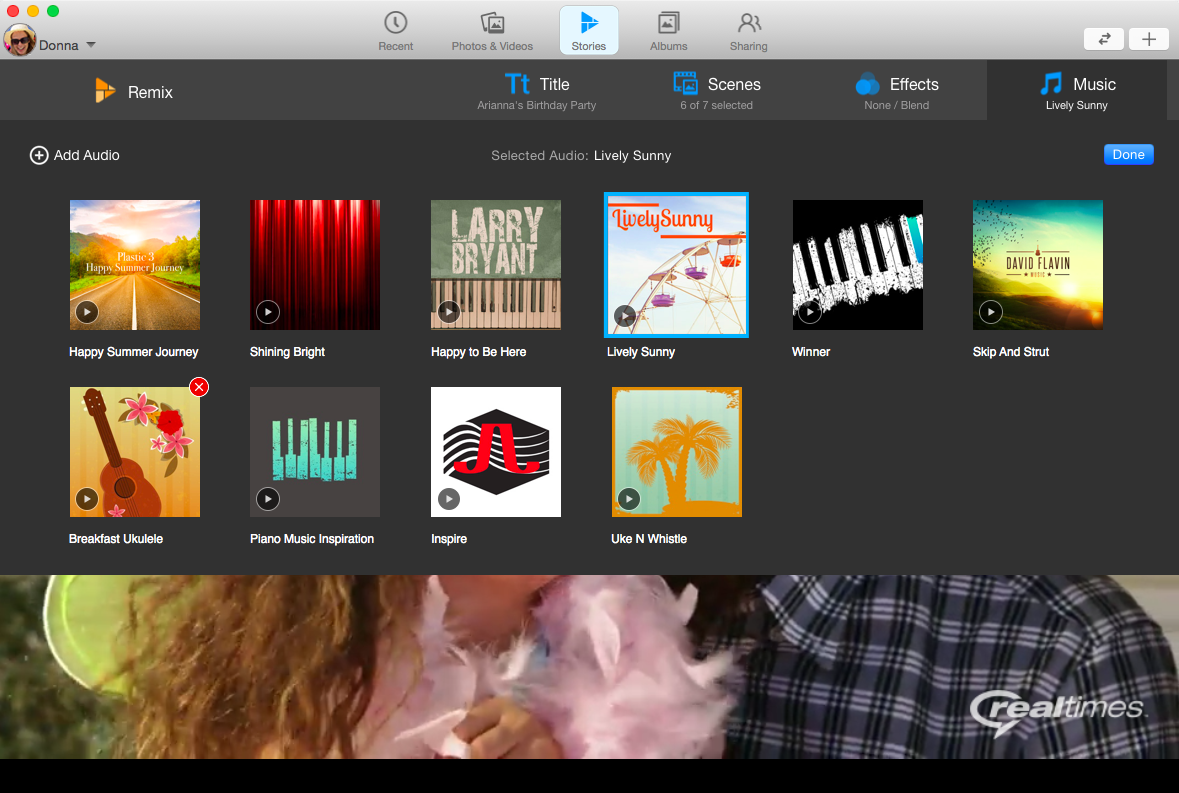The width and height of the screenshot is (1179, 793).
Task: Play the Happy Summer Journey preview
Action: pos(87,312)
